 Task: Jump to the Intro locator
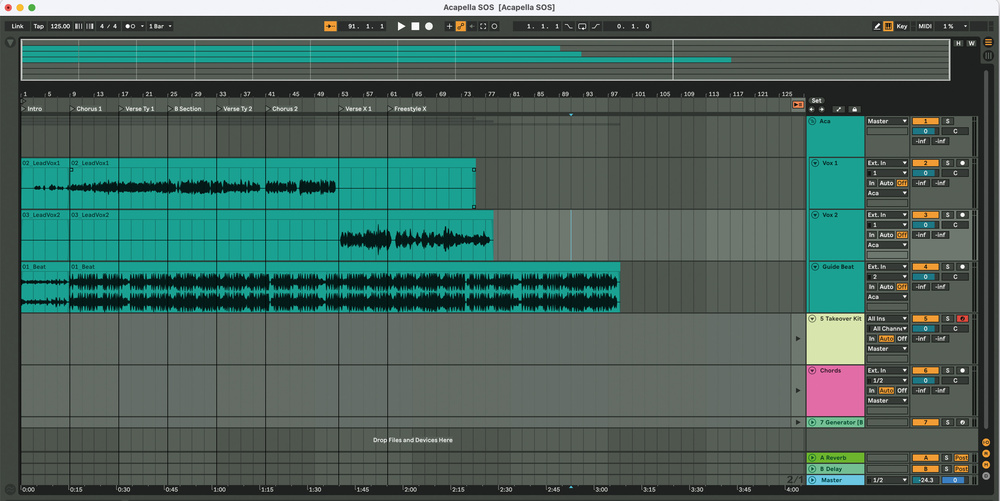point(32,109)
